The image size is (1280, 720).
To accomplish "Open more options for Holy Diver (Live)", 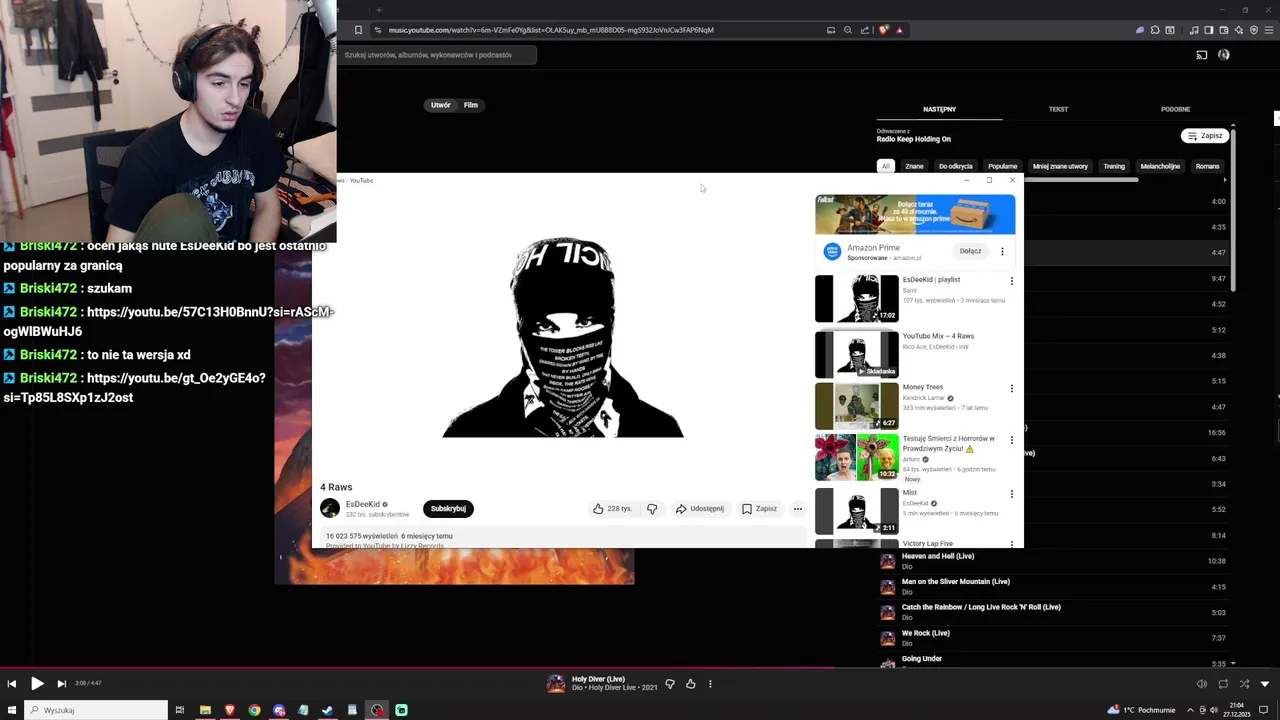I will 710,684.
